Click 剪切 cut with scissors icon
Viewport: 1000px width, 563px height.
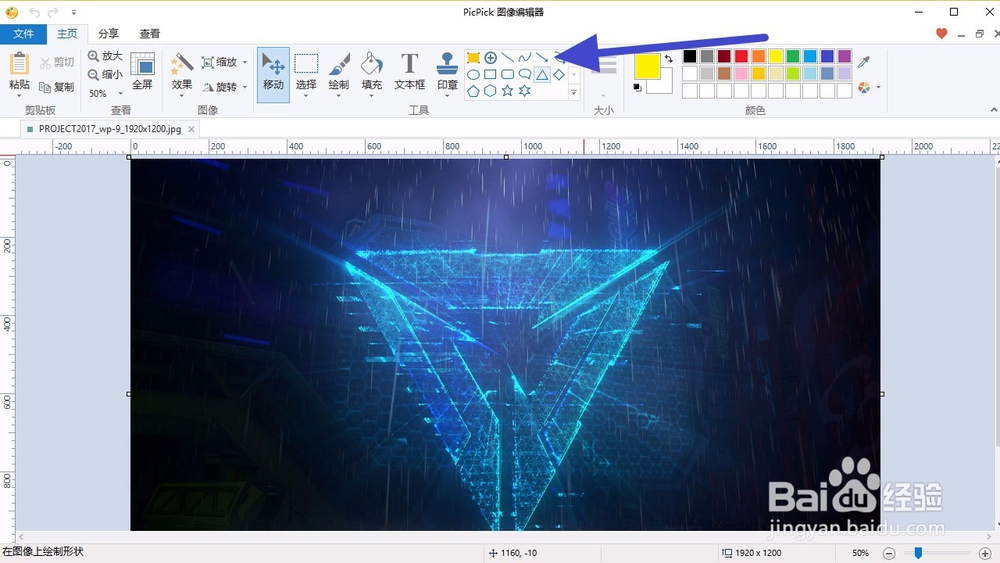[57, 62]
